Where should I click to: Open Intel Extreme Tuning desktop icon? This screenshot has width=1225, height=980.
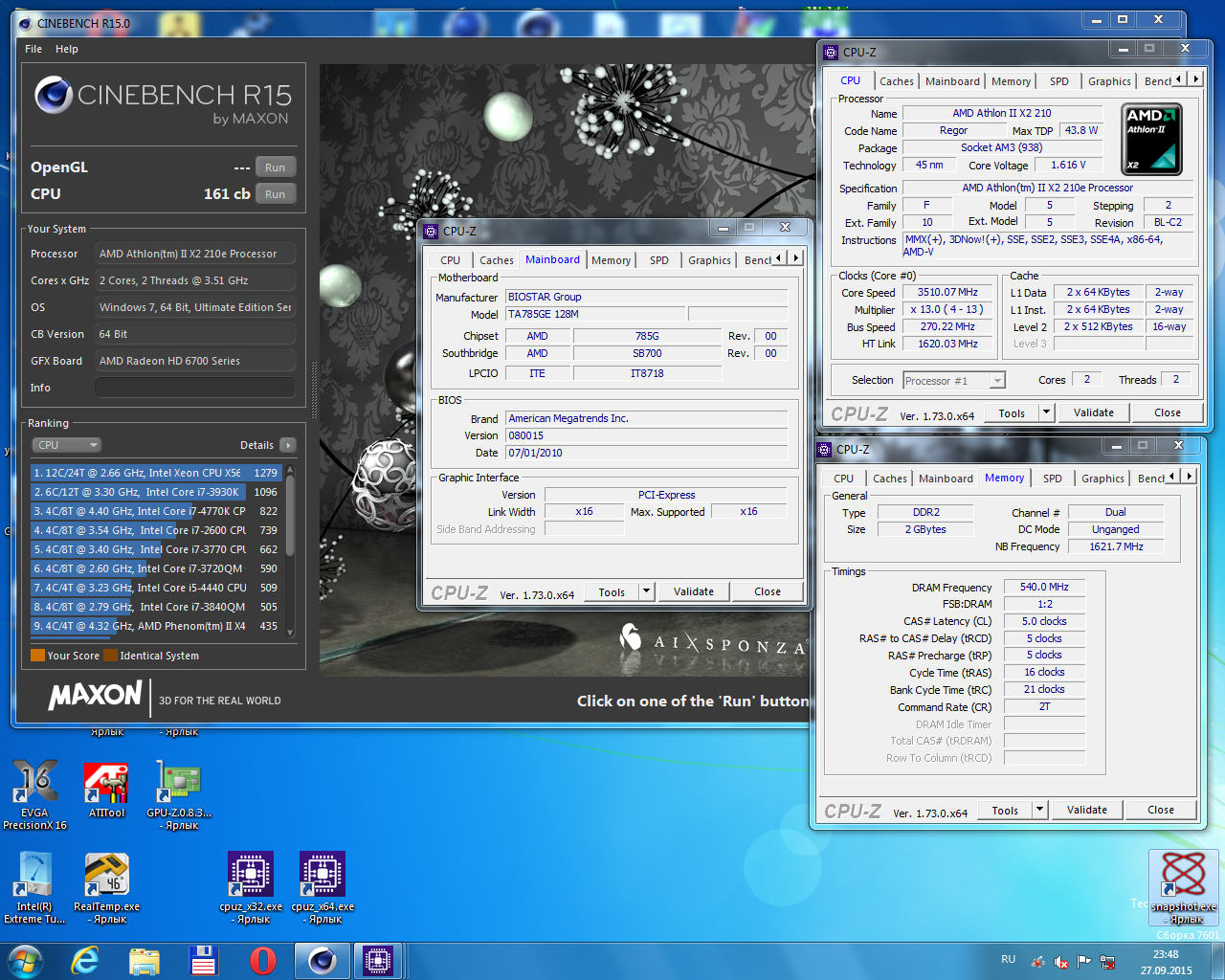click(34, 888)
